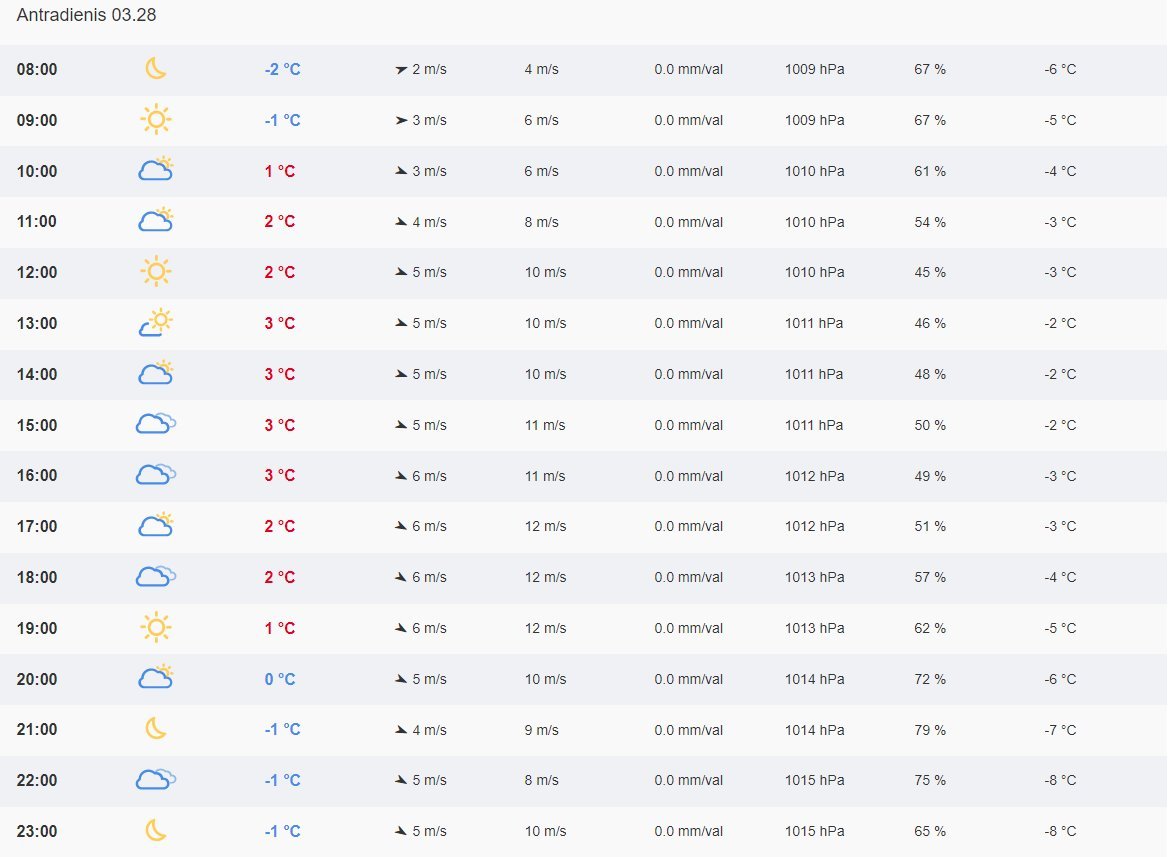1169x857 pixels.
Task: Select the 11:00 time label
Action: pyautogui.click(x=37, y=222)
